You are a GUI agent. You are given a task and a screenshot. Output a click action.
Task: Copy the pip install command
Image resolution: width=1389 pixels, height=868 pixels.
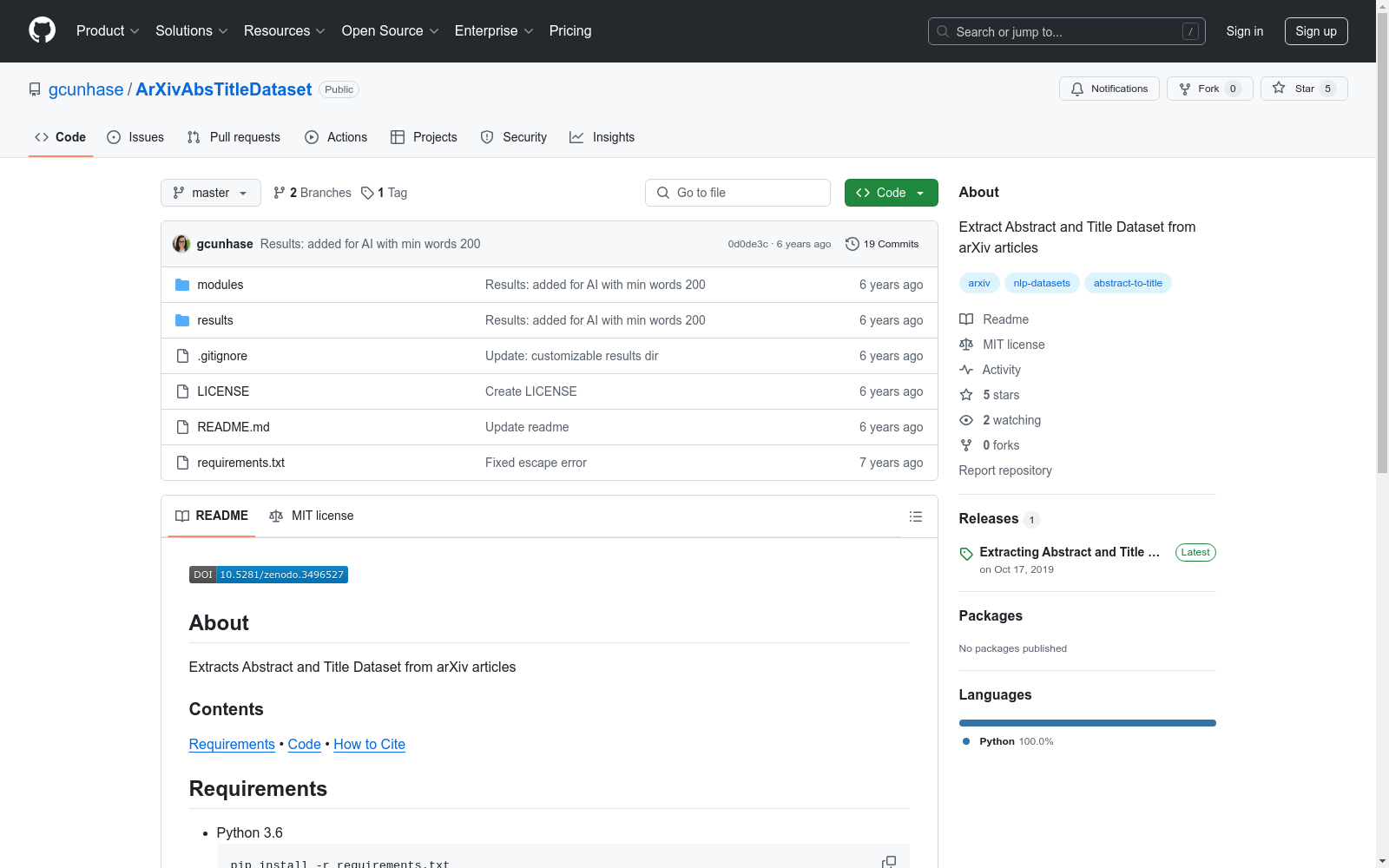tap(889, 862)
